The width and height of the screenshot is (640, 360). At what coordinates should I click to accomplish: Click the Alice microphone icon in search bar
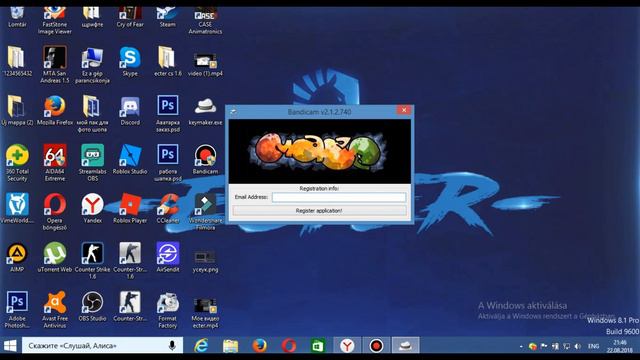tap(172, 346)
